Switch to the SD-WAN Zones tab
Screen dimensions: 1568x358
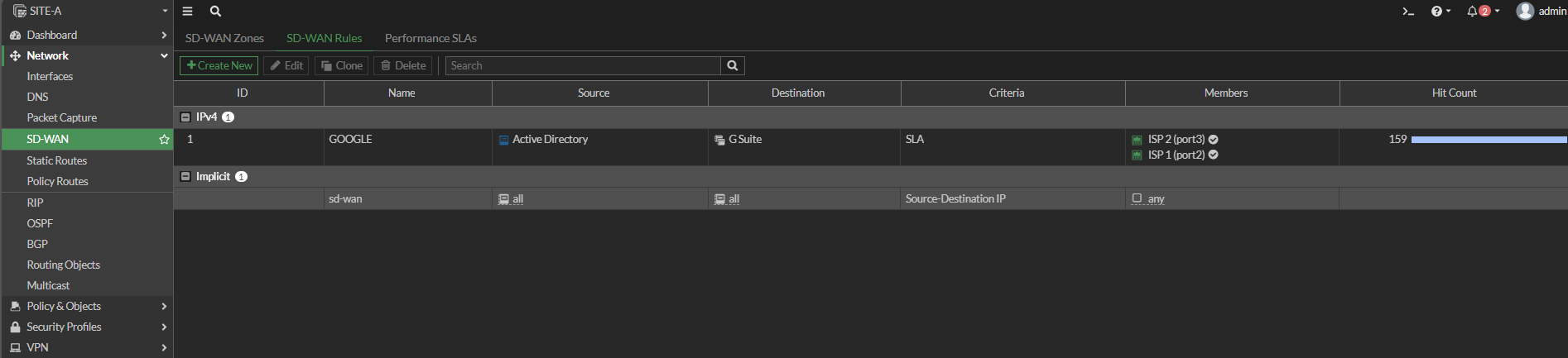click(x=224, y=38)
